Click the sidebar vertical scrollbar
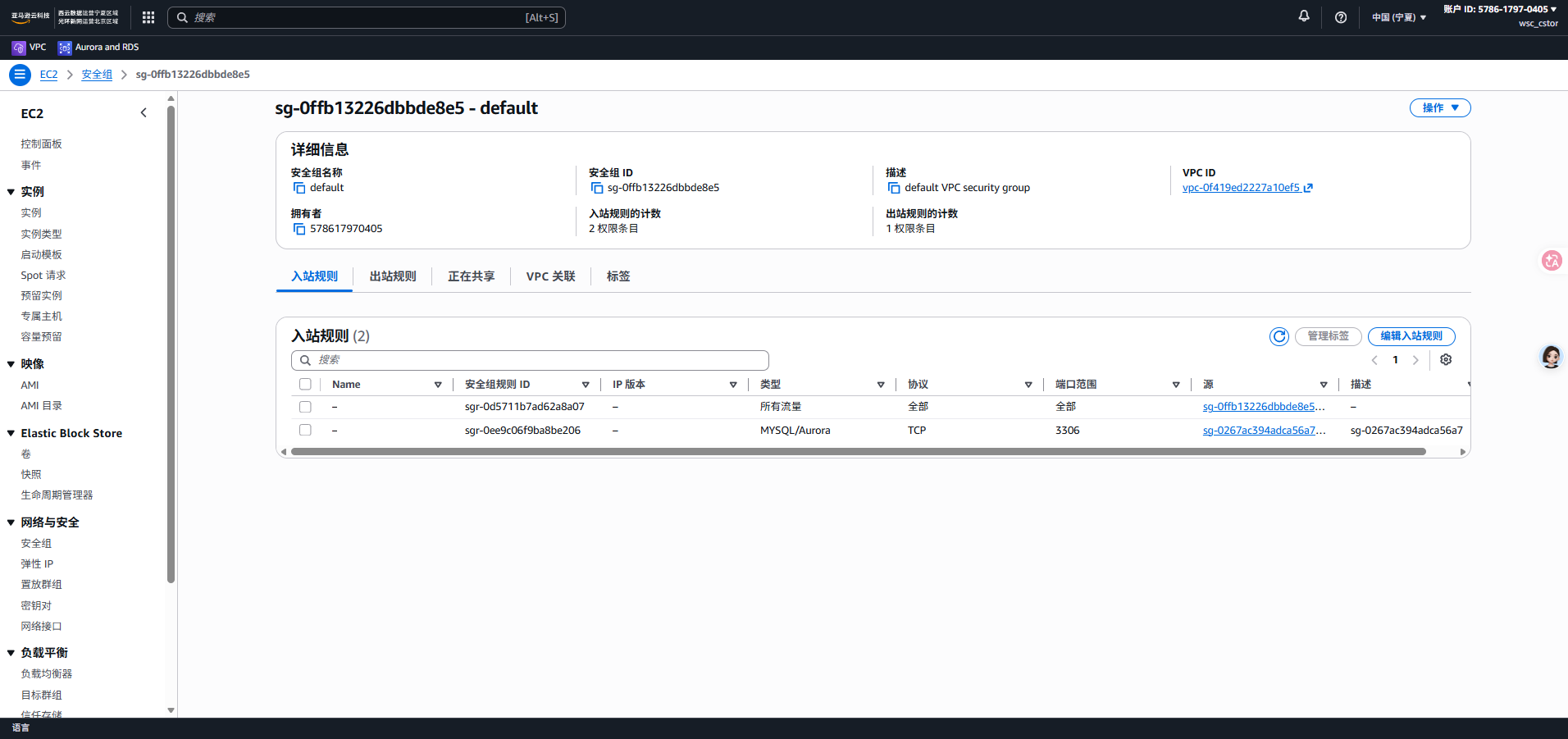Viewport: 1568px width, 739px height. pos(171,344)
